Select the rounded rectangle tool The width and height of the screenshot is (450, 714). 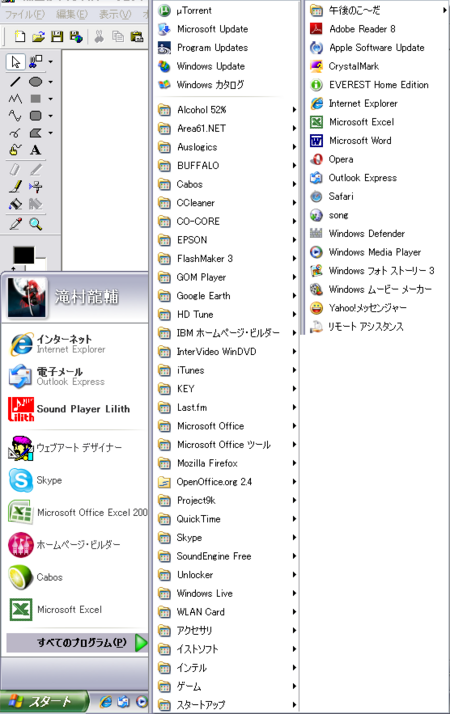click(x=36, y=116)
